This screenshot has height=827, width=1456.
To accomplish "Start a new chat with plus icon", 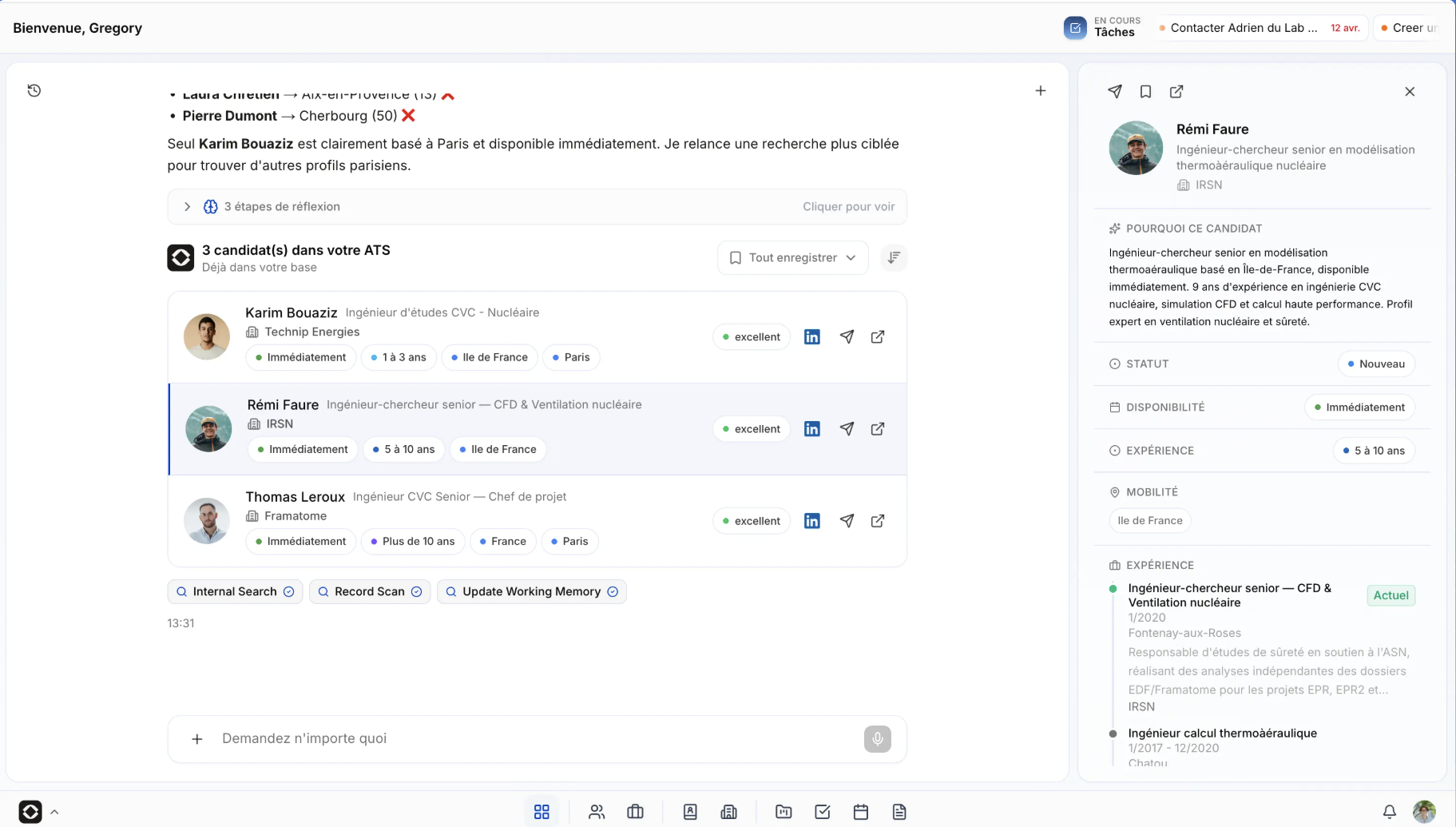I will tap(1040, 91).
